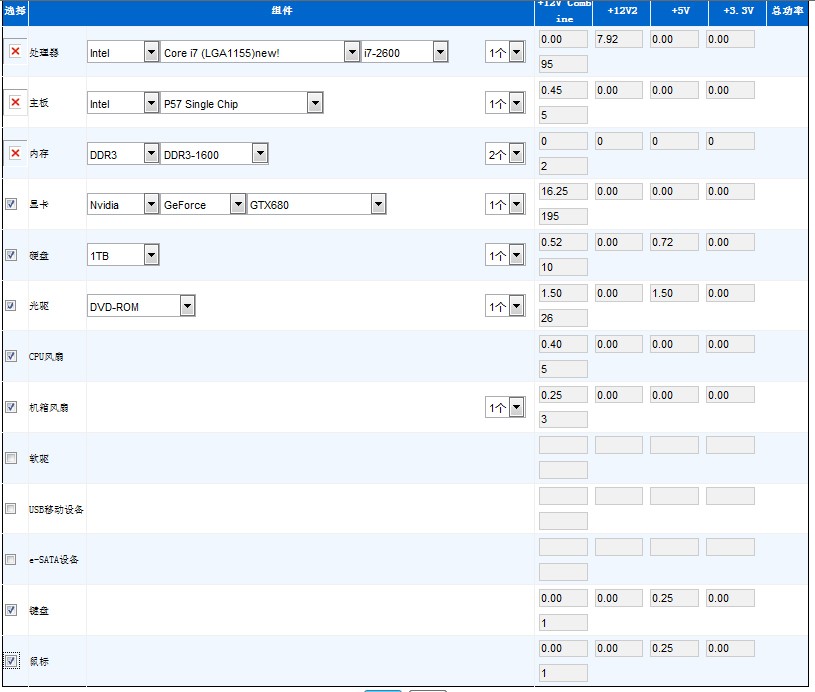Toggle the 机箱风扇 checkbox

pos(11,407)
